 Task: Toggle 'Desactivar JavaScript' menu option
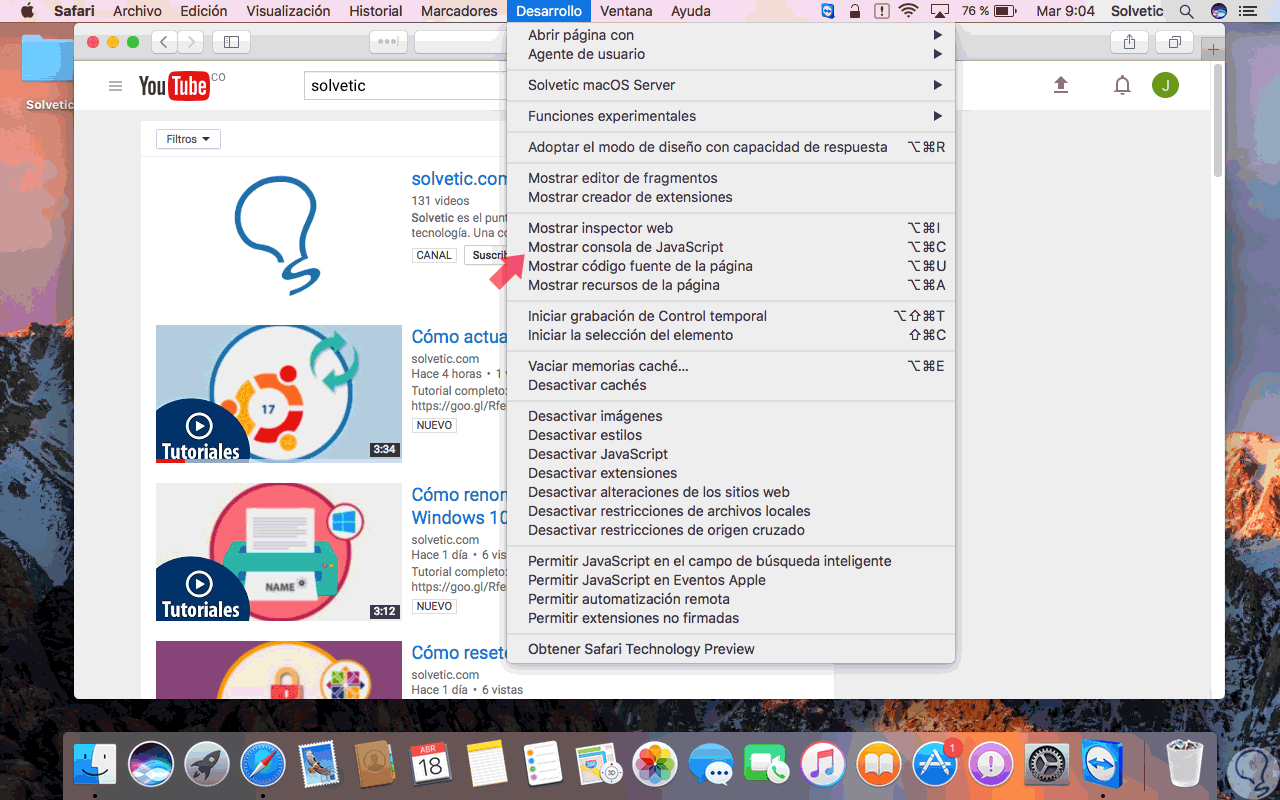(731, 454)
